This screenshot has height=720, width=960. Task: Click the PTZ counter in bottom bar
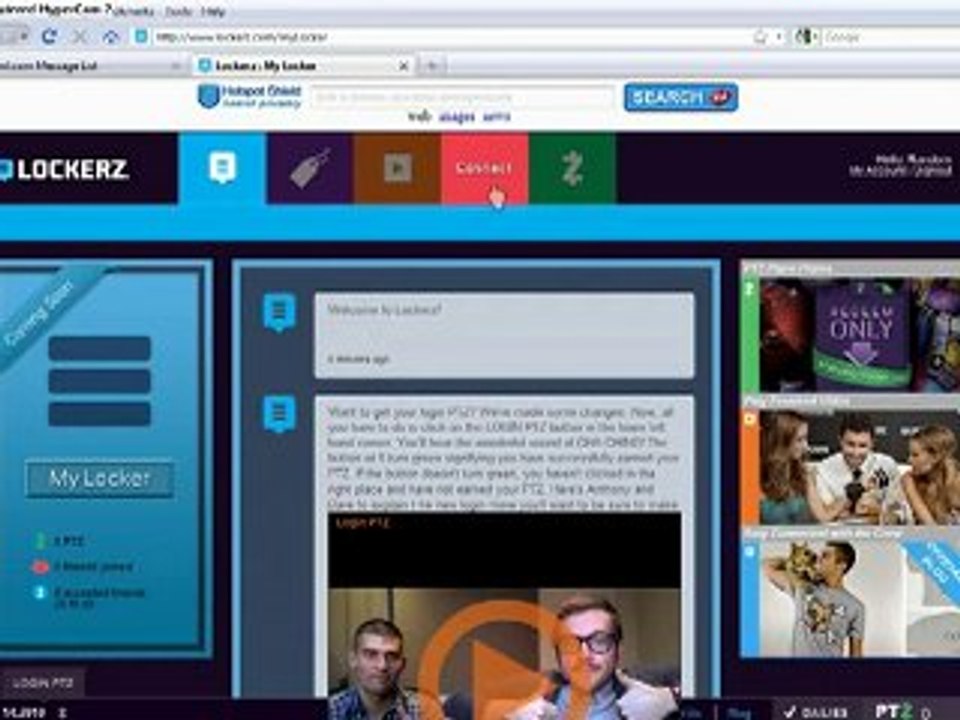[x=902, y=711]
